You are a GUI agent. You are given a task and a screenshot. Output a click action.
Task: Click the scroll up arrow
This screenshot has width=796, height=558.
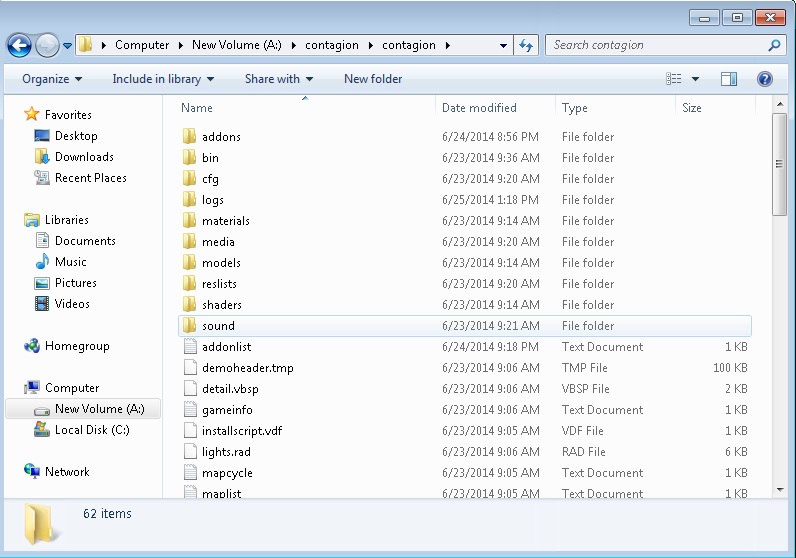click(x=780, y=105)
